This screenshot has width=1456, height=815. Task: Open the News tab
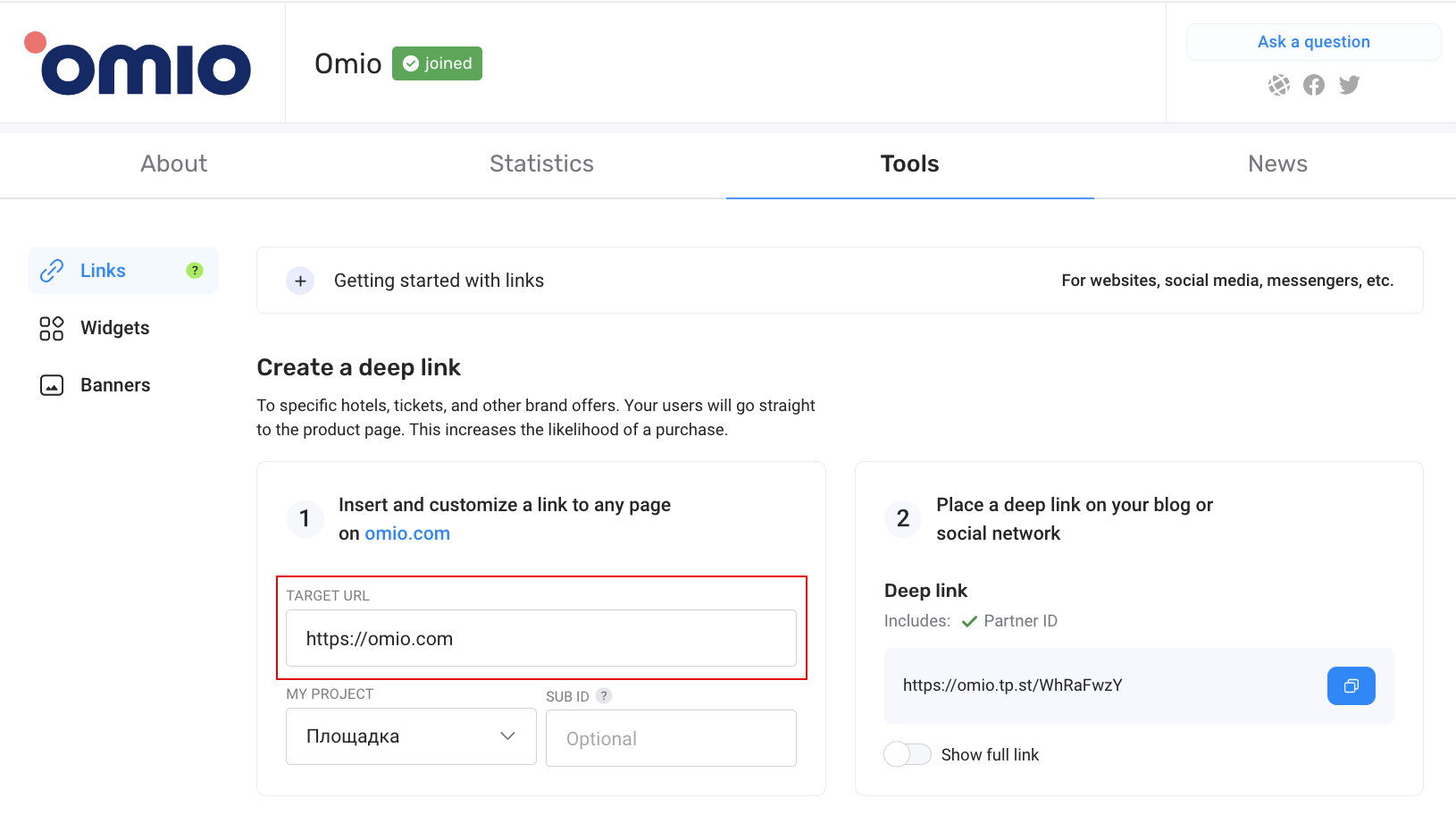coord(1277,164)
